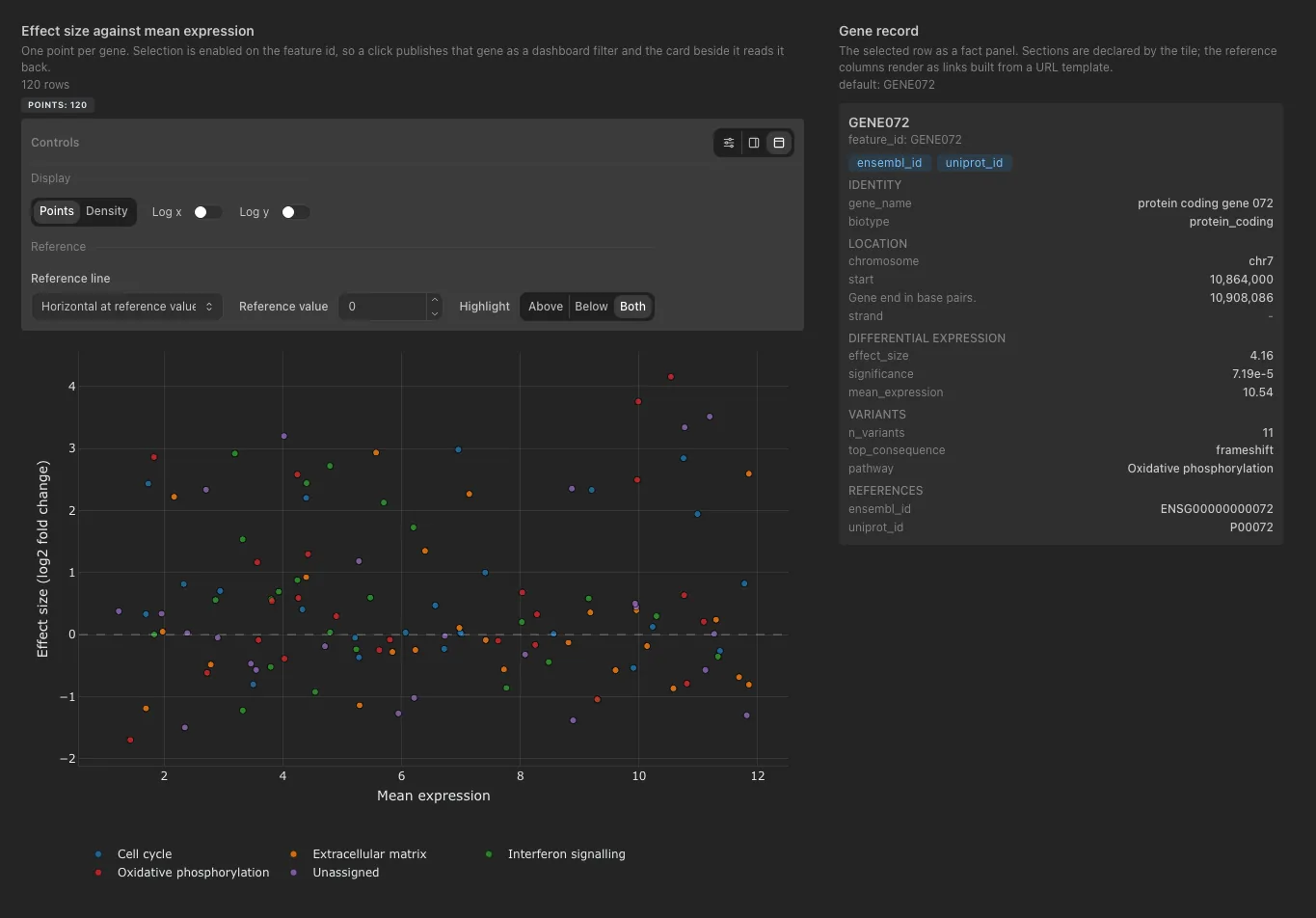Click the mean_expression value 10.54
This screenshot has width=1316, height=918.
click(1258, 392)
